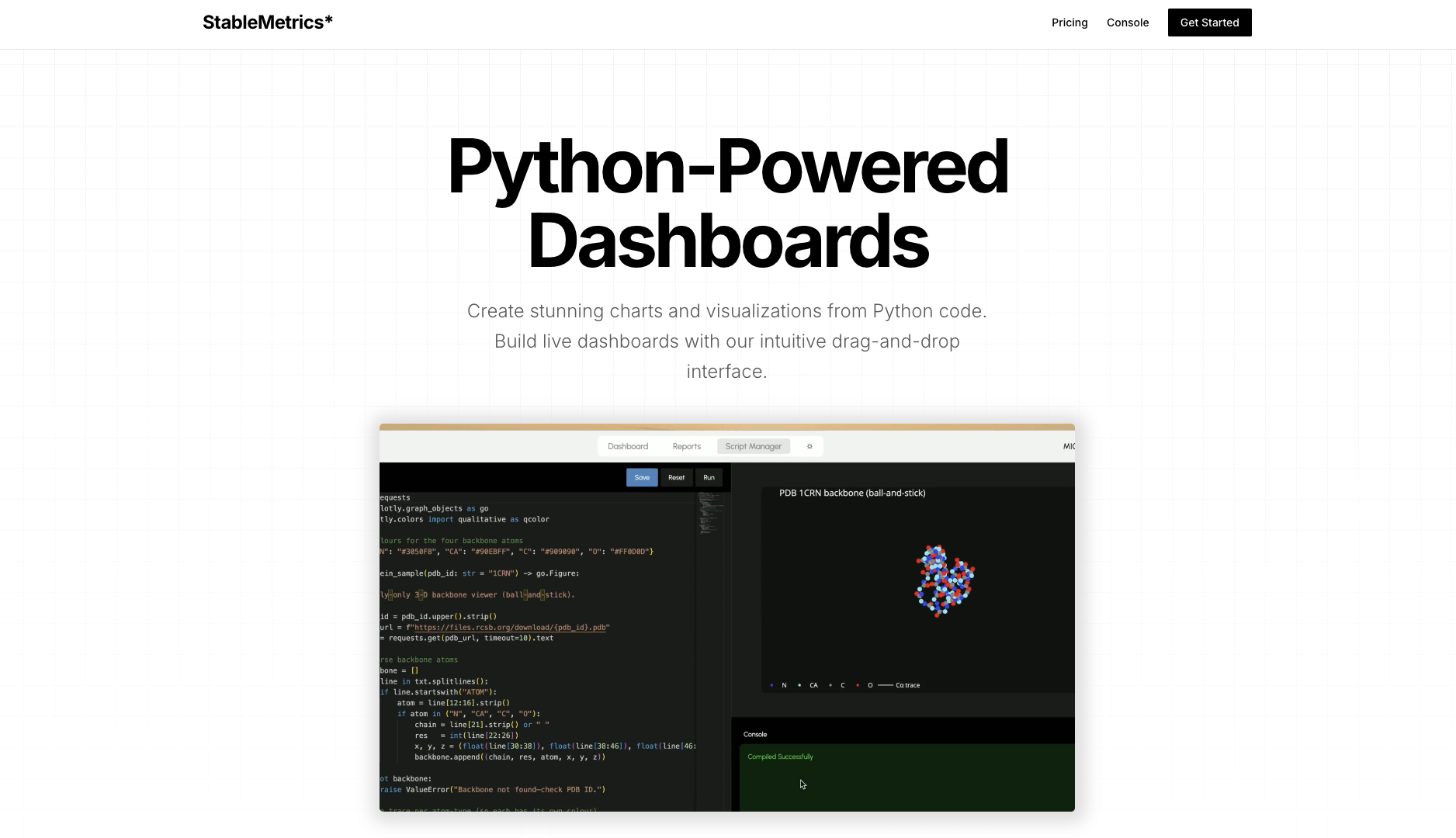Viewport: 1456px width, 838px height.
Task: Save the script with Save button
Action: (642, 477)
